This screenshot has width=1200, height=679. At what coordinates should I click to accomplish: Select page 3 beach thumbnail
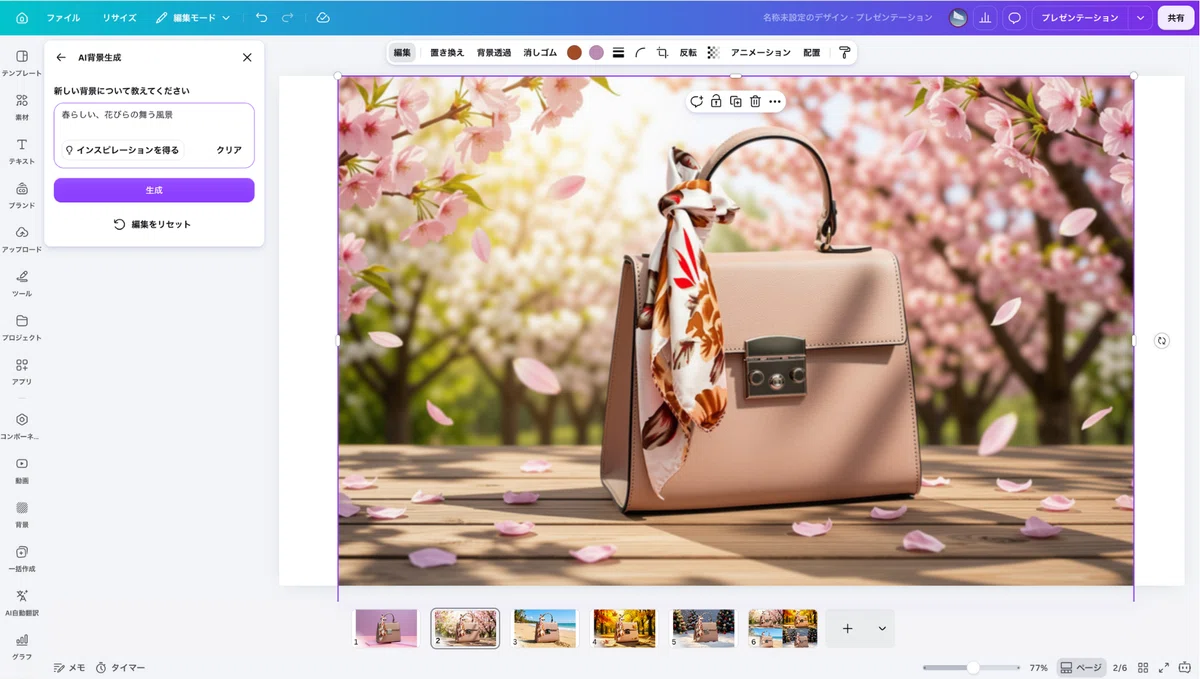(545, 628)
